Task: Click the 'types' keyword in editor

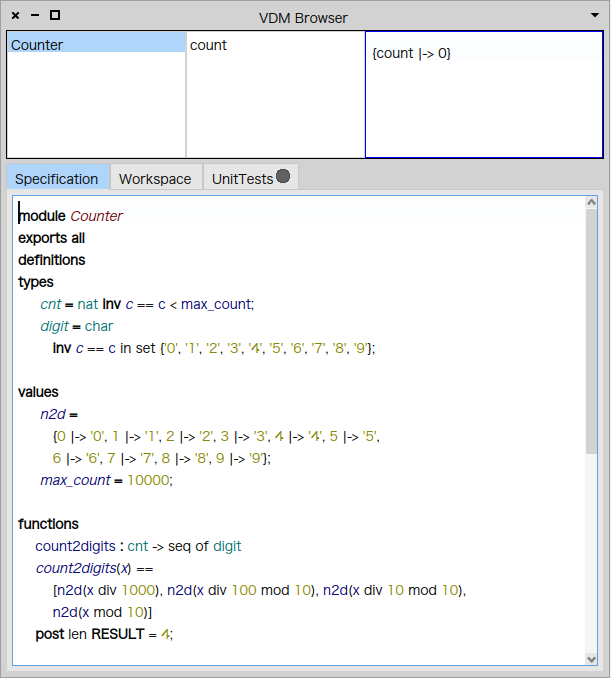Action: click(x=36, y=282)
